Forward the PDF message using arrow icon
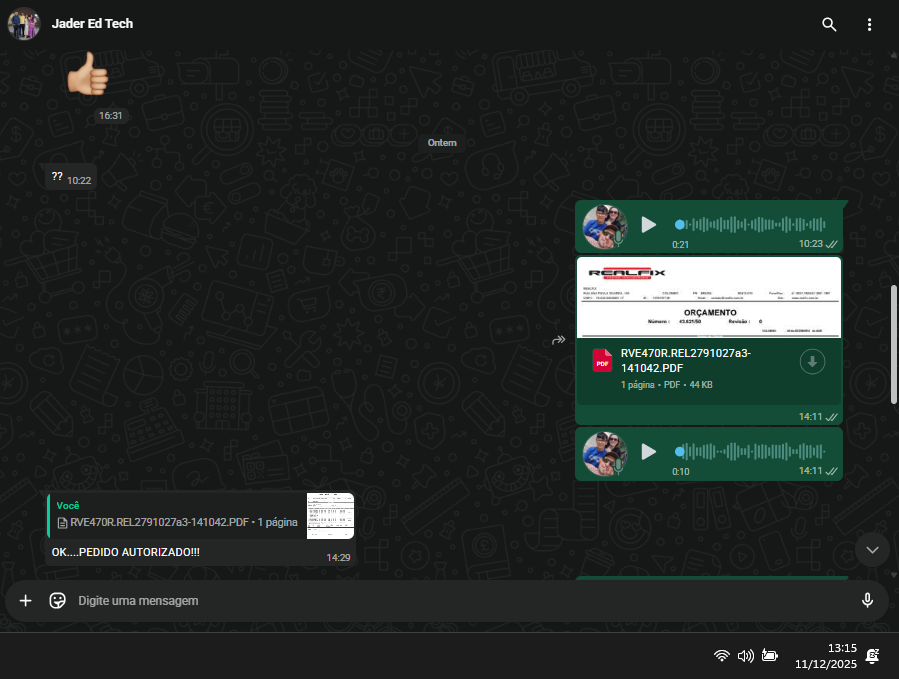899x679 pixels. coord(558,341)
